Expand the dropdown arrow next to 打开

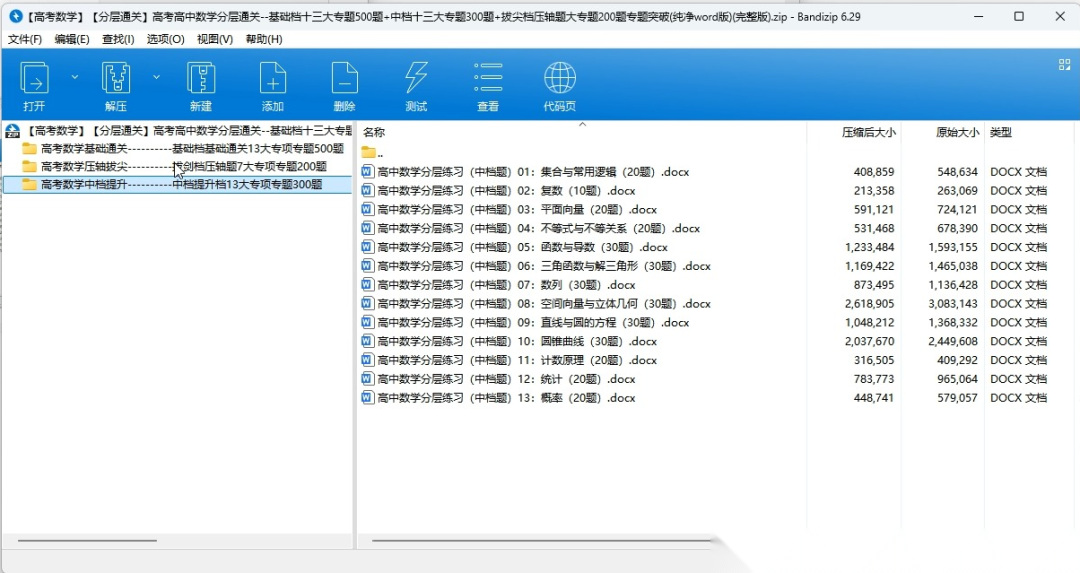(x=75, y=77)
